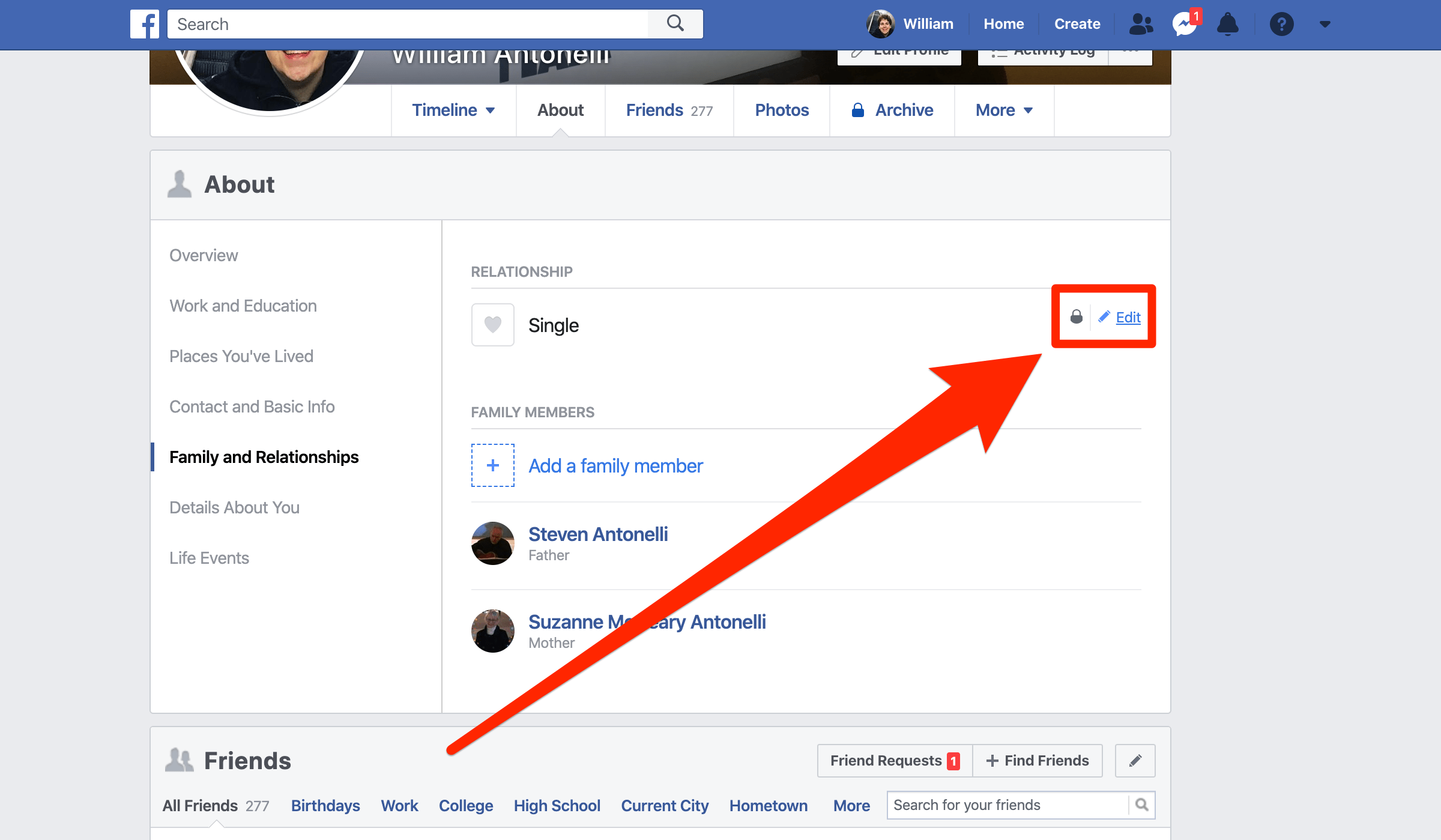Click Suzanne Antonelli's profile picture
1441x840 pixels.
coord(492,631)
